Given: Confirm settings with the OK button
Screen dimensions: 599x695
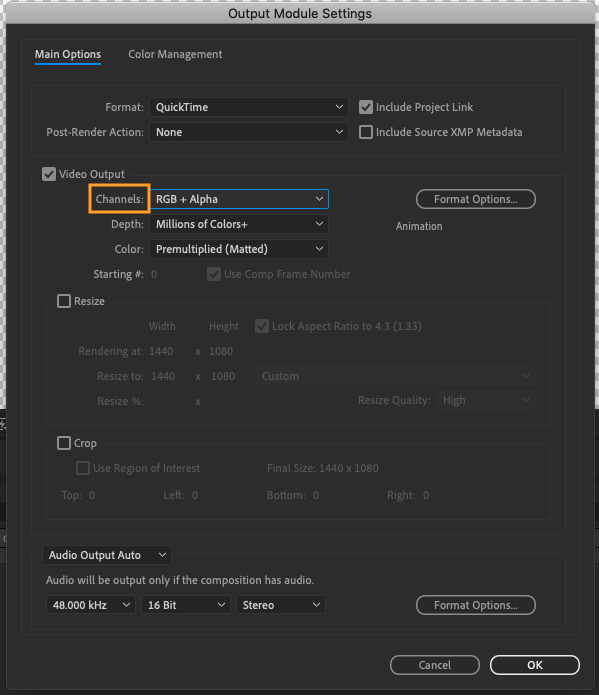Looking at the screenshot, I should pyautogui.click(x=535, y=665).
